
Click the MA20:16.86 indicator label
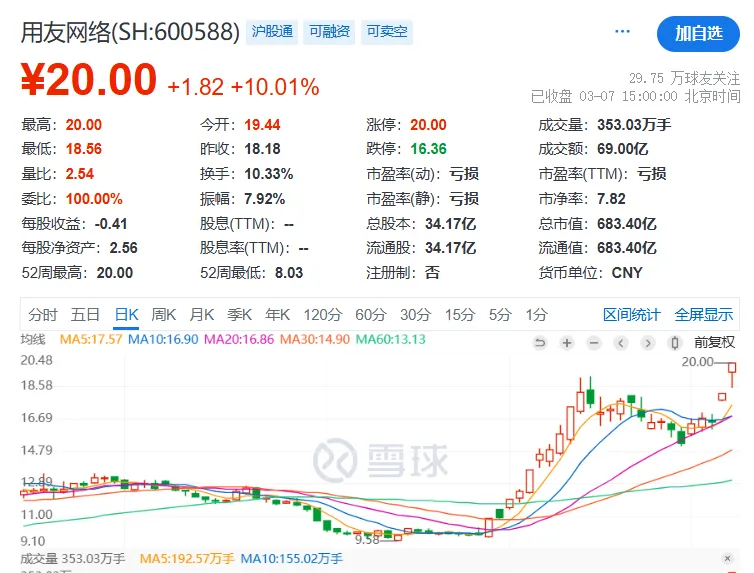[x=239, y=339]
